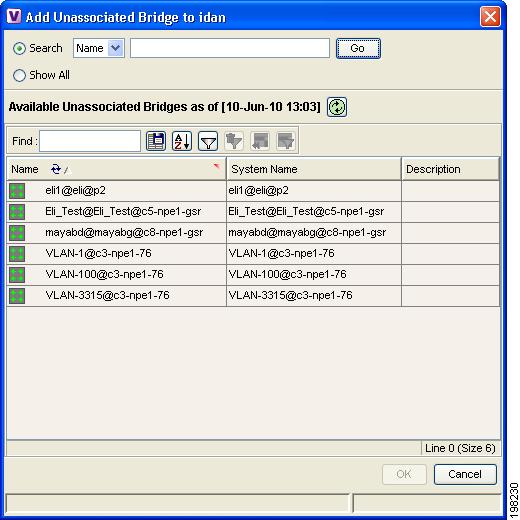Select the Show All radio button

(19, 75)
